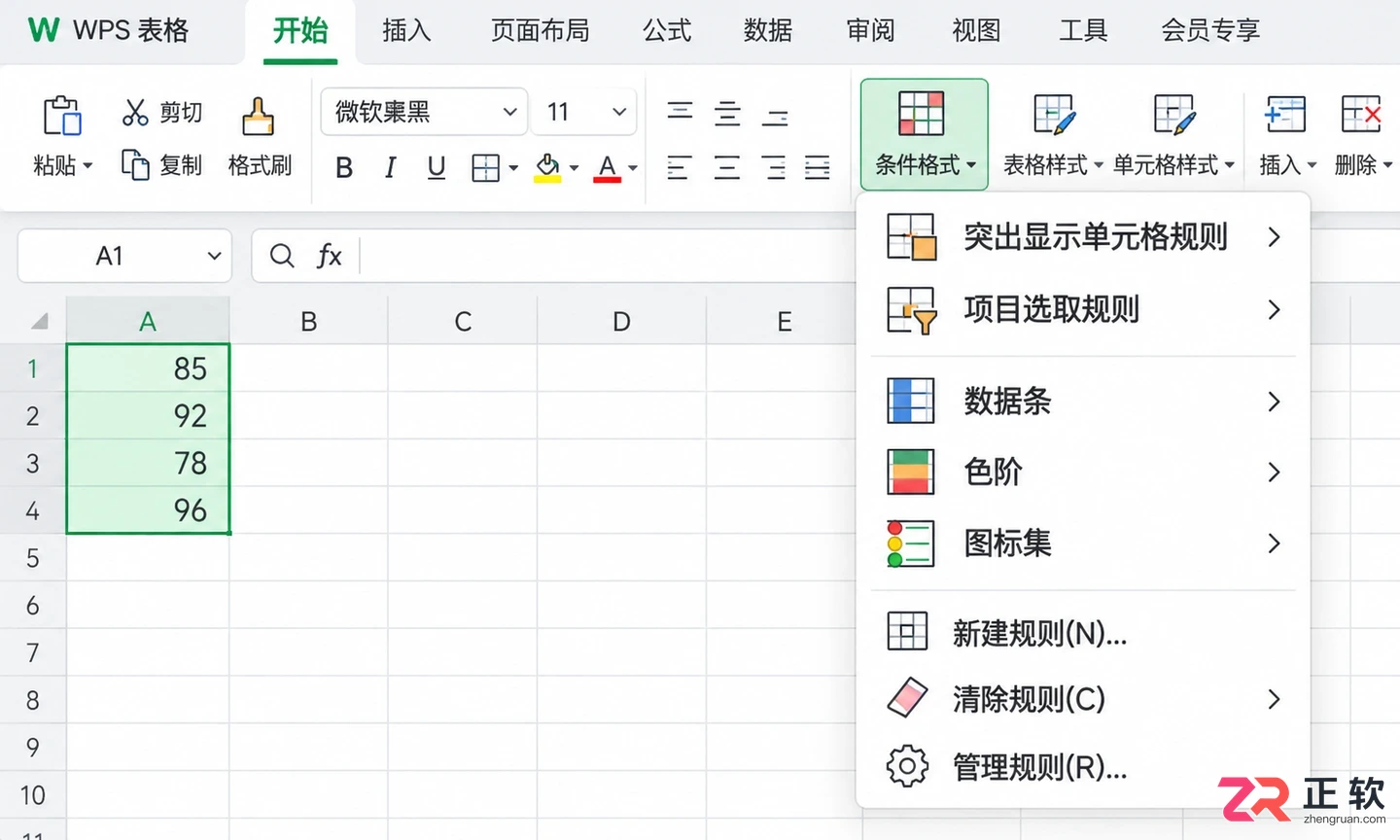Screen dimensions: 1400x840
Task: Align text right
Action: 774,168
